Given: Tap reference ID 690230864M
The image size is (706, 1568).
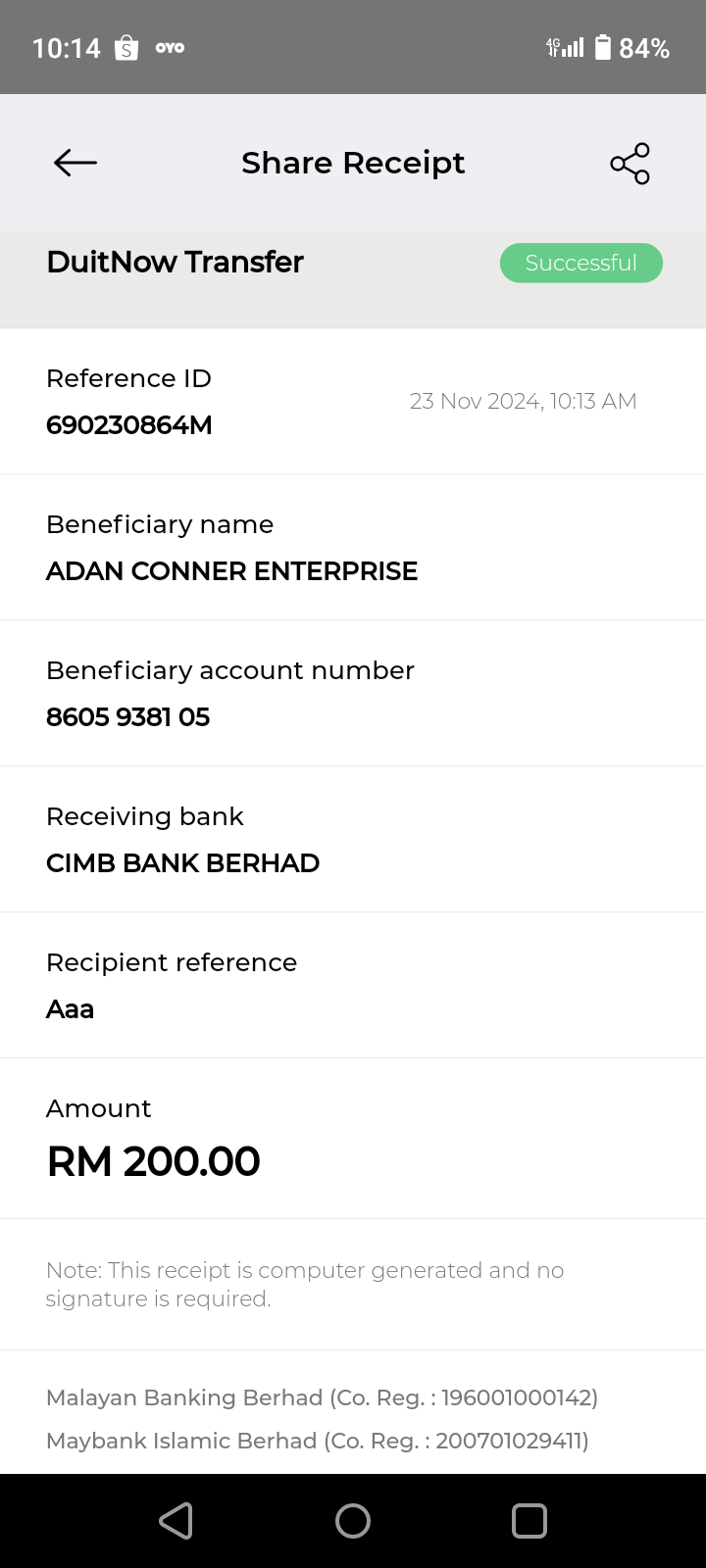Looking at the screenshot, I should pos(129,425).
